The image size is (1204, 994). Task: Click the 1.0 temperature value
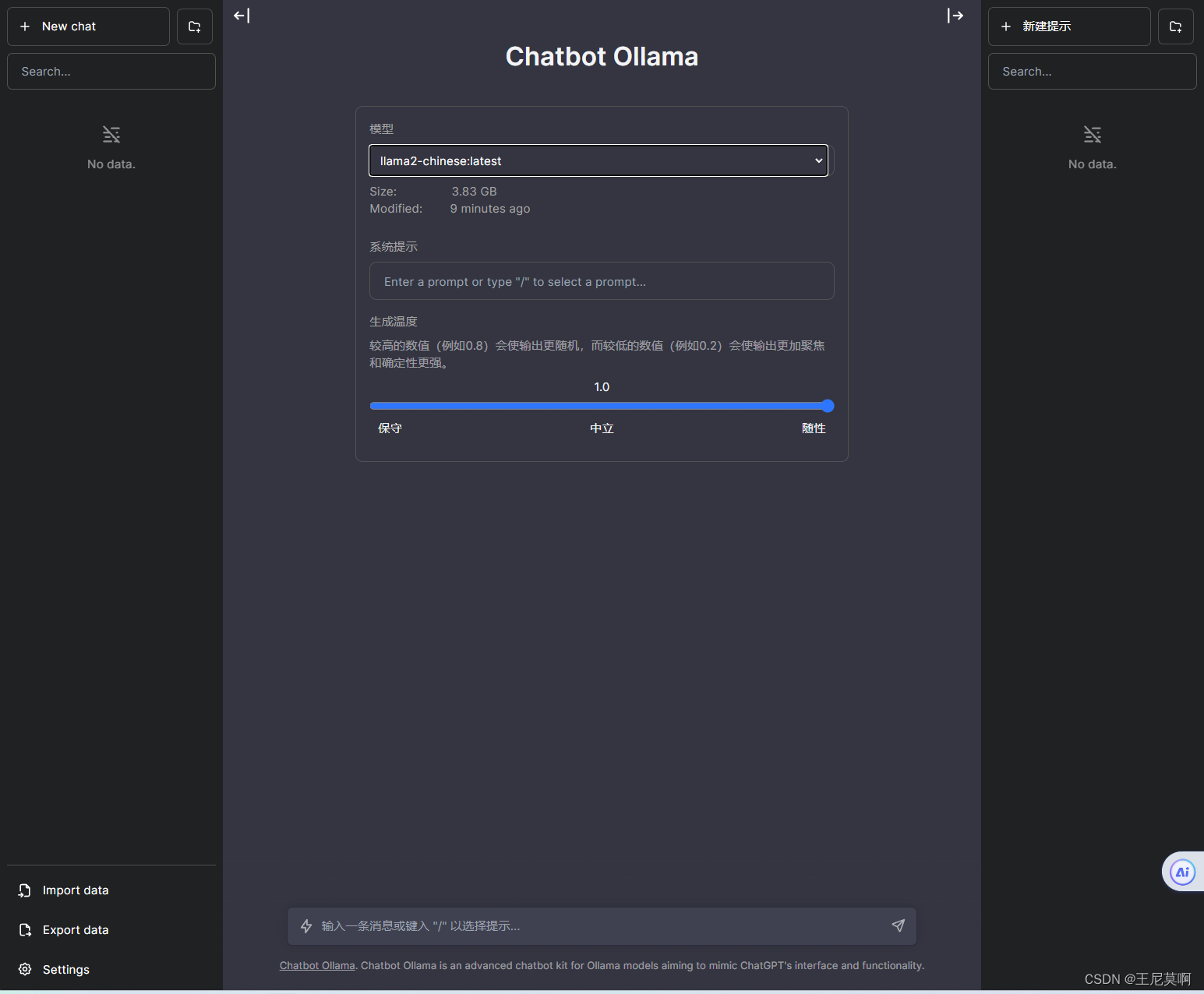pos(602,387)
